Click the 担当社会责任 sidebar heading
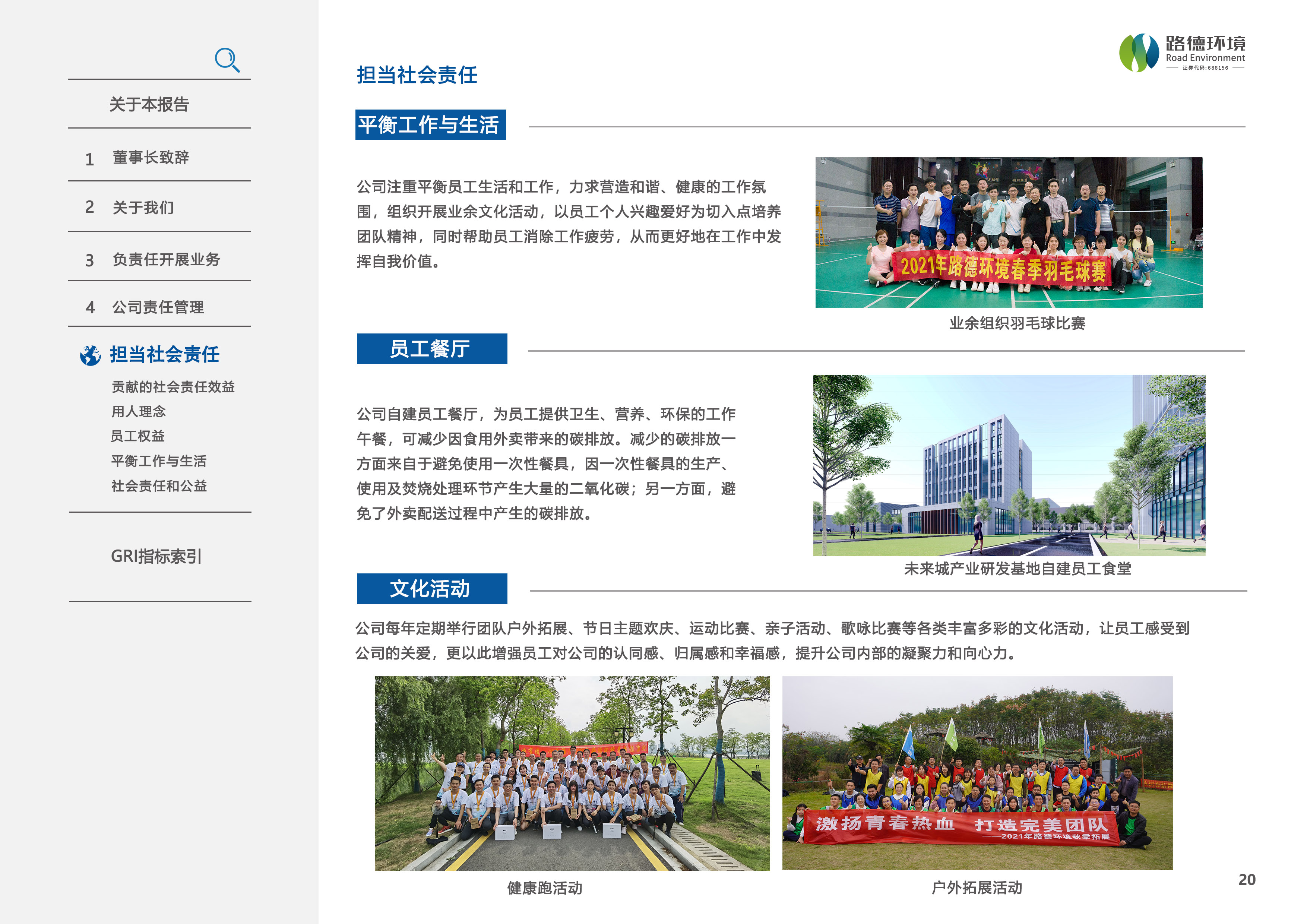The image size is (1307, 924). (x=165, y=354)
